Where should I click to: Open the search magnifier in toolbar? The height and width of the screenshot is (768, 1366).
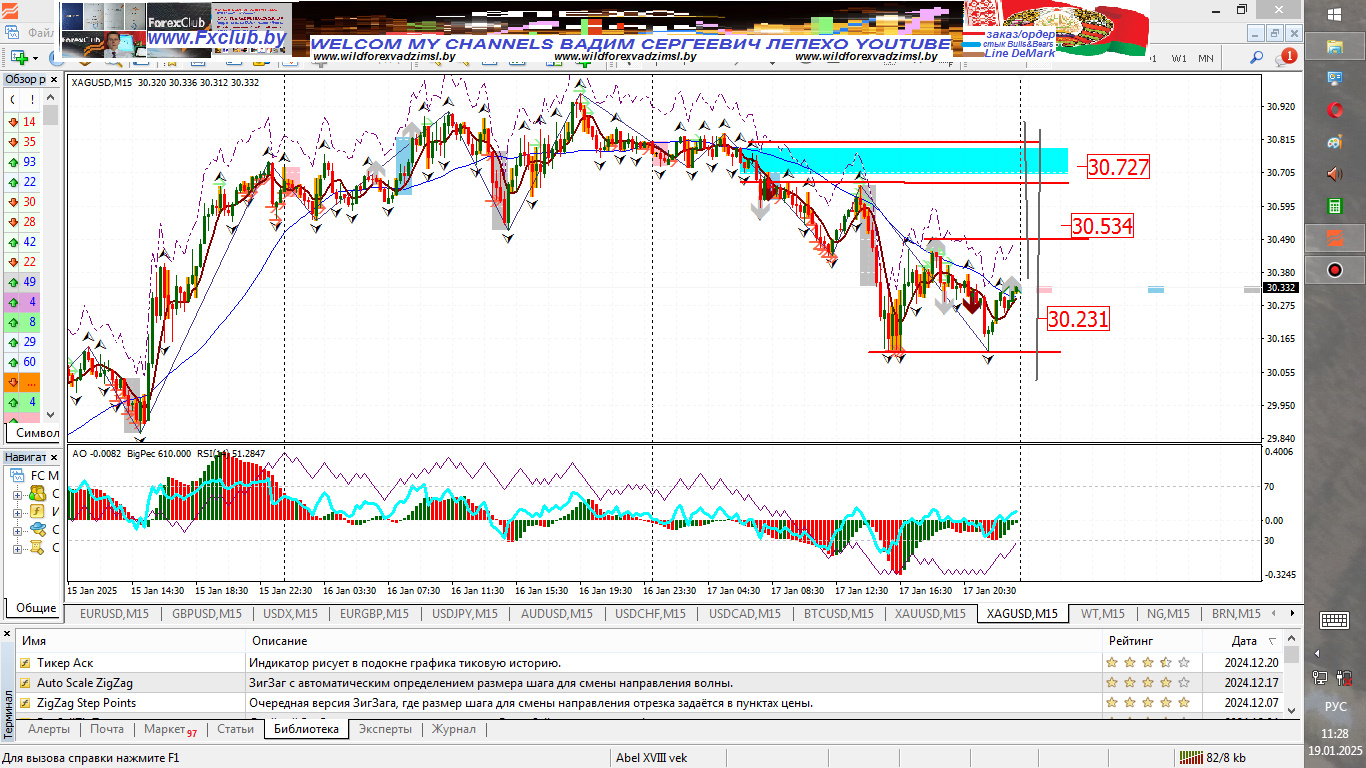coord(1256,58)
